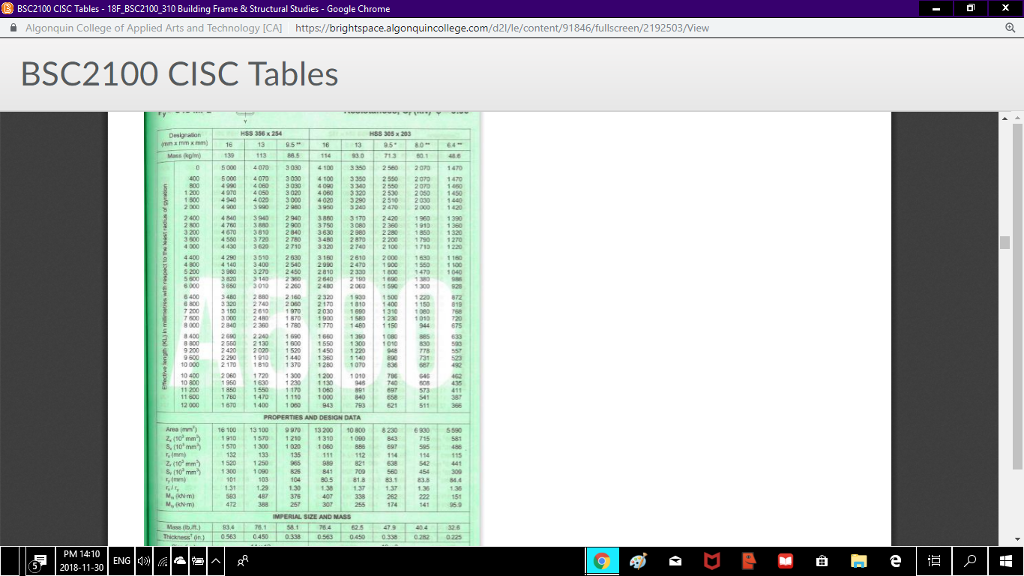Open the Action Center notifications

click(x=39, y=561)
